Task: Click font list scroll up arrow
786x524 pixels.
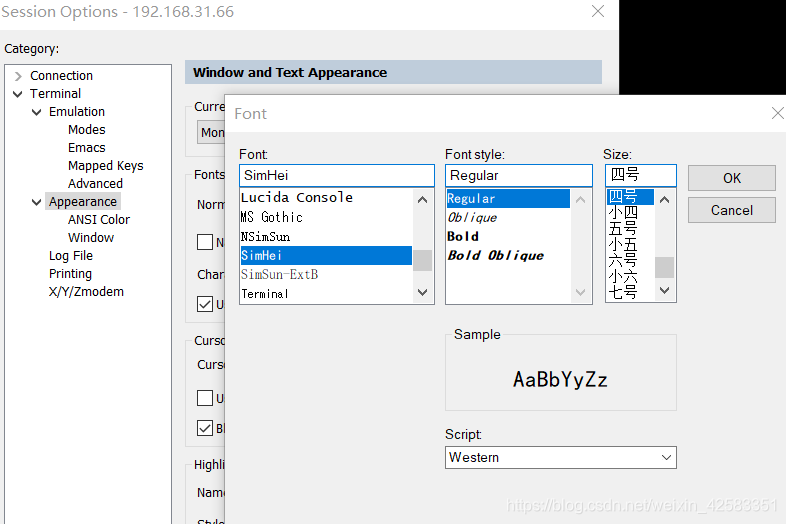Action: click(x=423, y=200)
